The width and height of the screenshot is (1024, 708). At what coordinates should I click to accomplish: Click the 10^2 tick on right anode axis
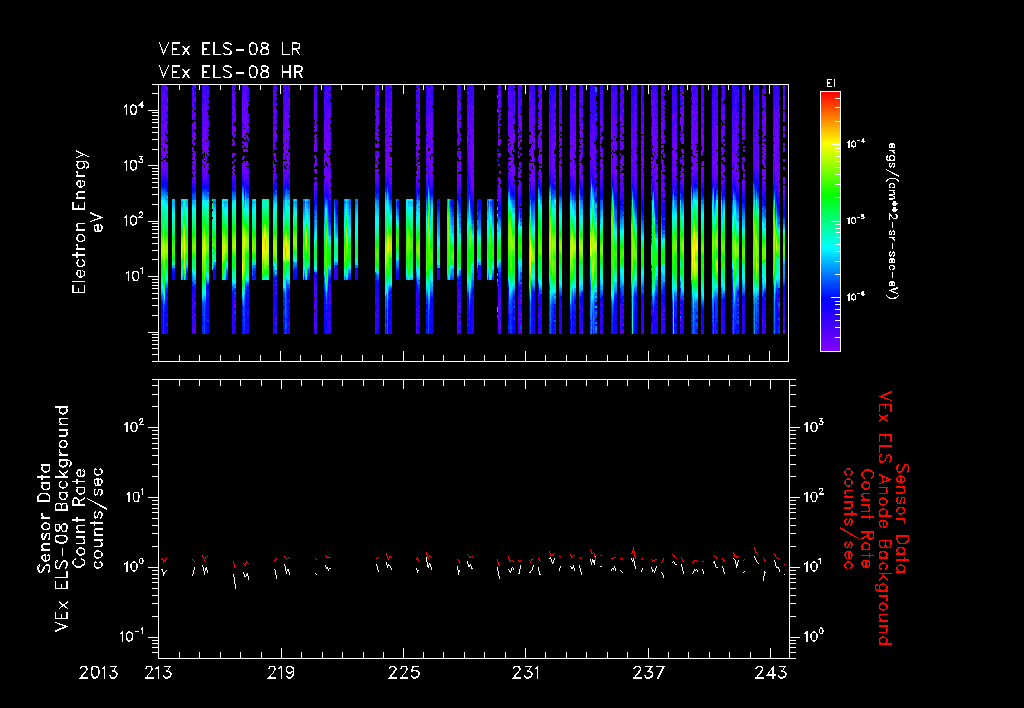(x=814, y=497)
